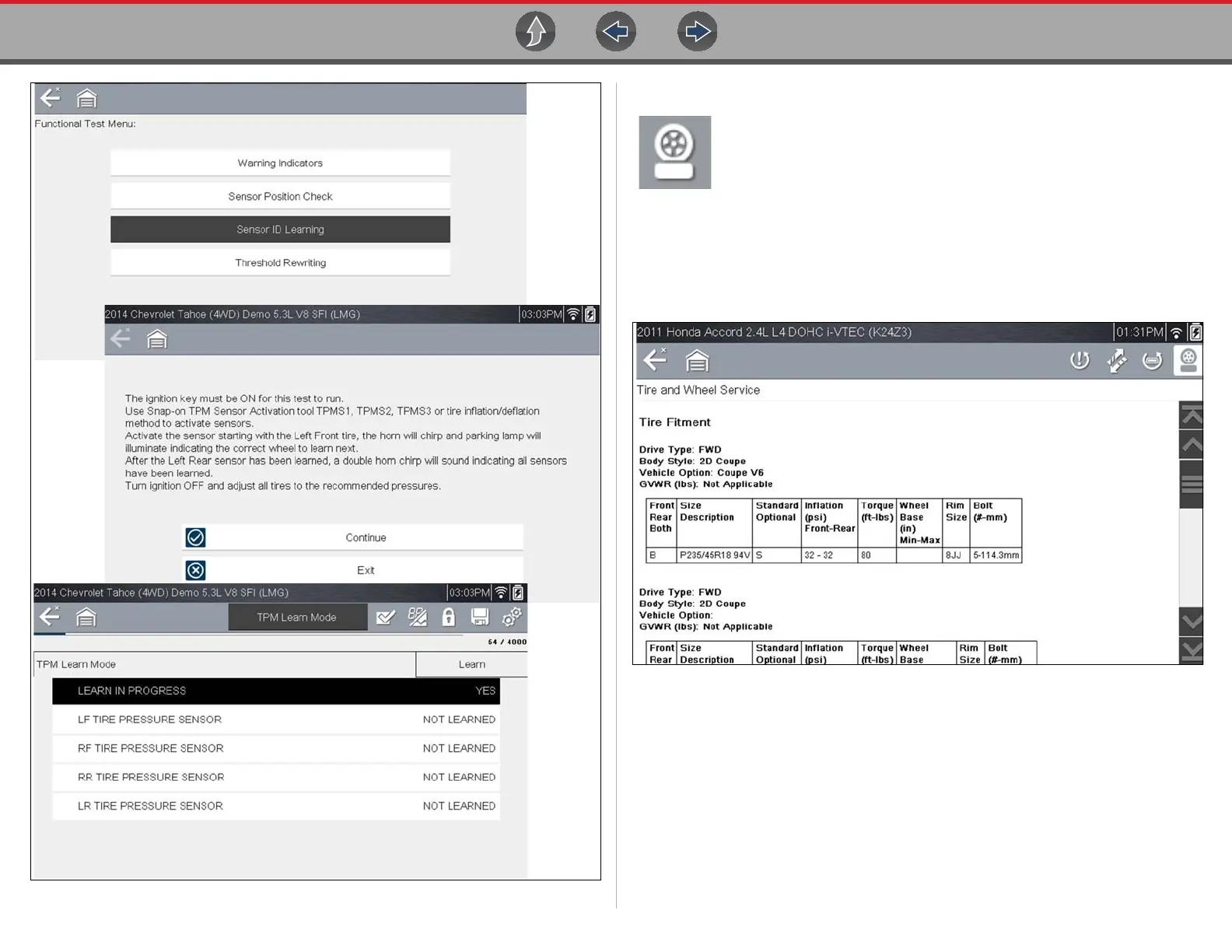Click the battery icon in Honda Accord status bar

pos(1195,332)
